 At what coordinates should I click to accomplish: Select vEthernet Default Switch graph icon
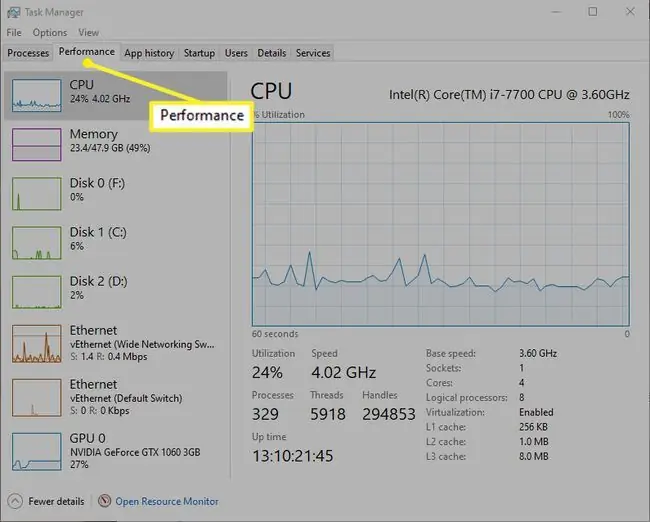click(x=36, y=397)
